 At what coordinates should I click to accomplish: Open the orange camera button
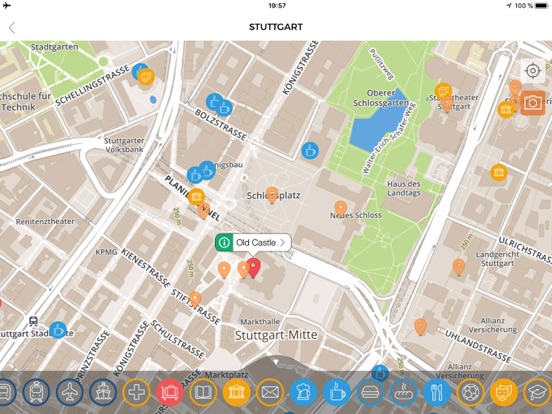[533, 103]
